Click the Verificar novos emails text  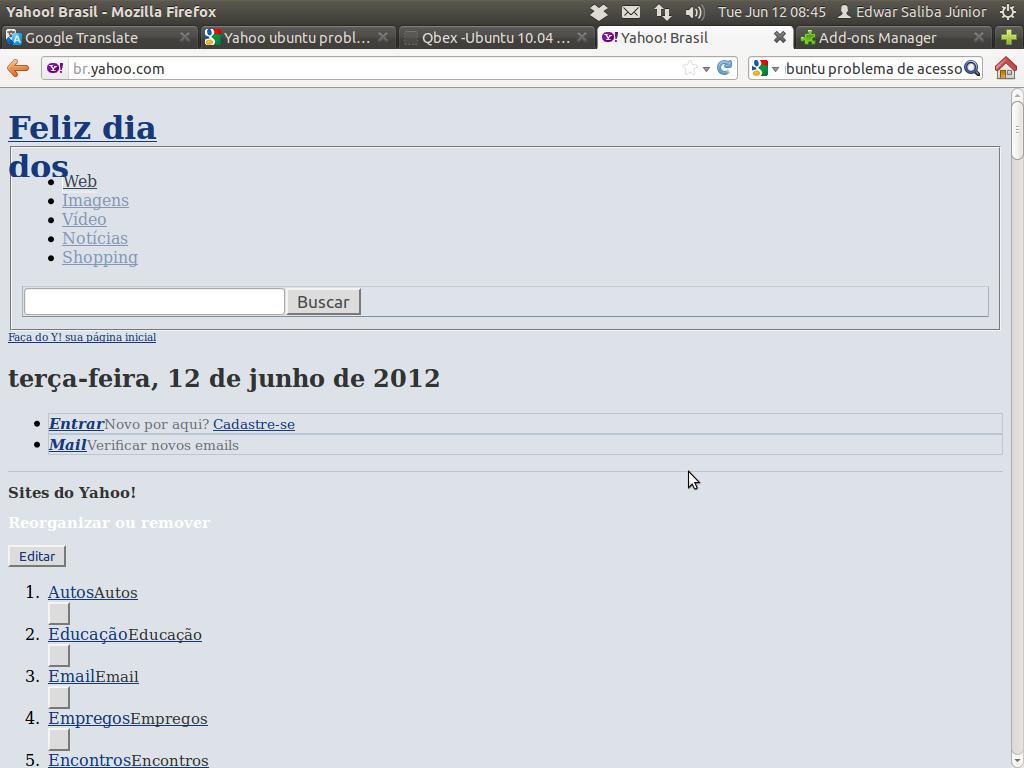(163, 445)
